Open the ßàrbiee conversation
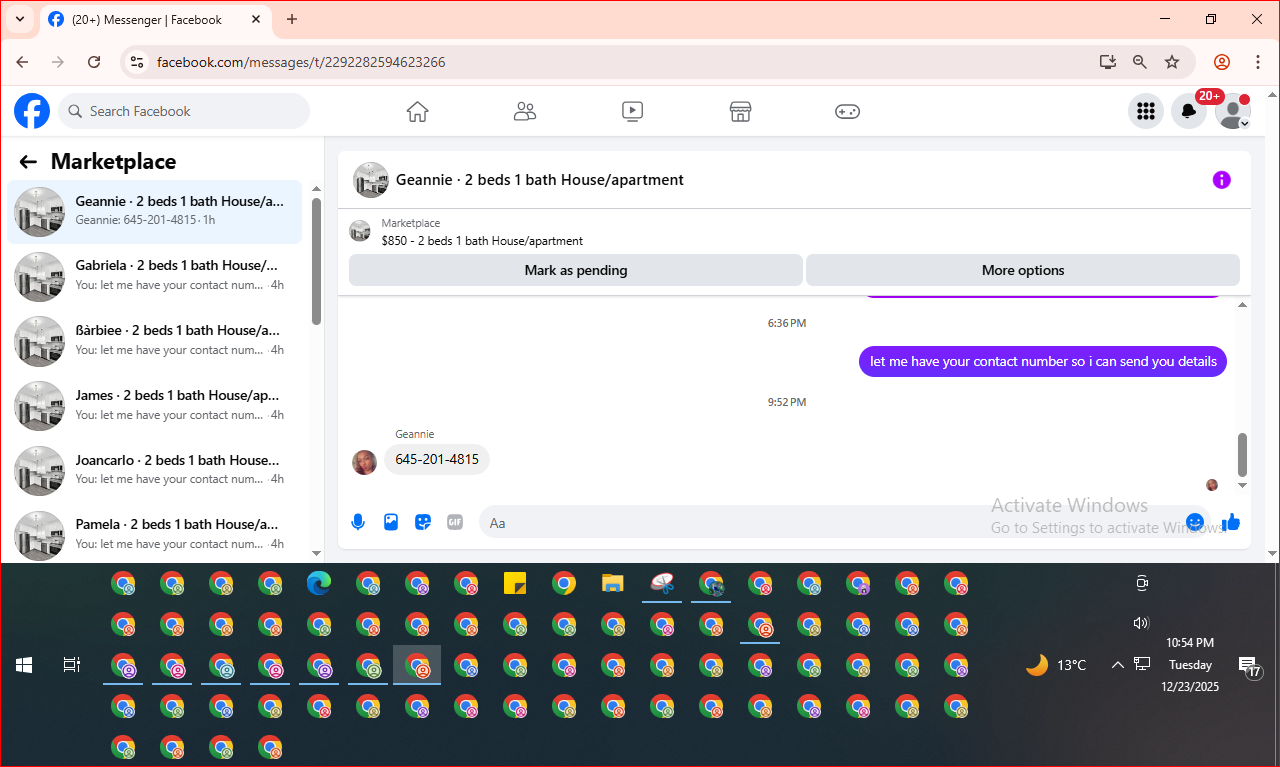The image size is (1280, 767). click(x=155, y=340)
